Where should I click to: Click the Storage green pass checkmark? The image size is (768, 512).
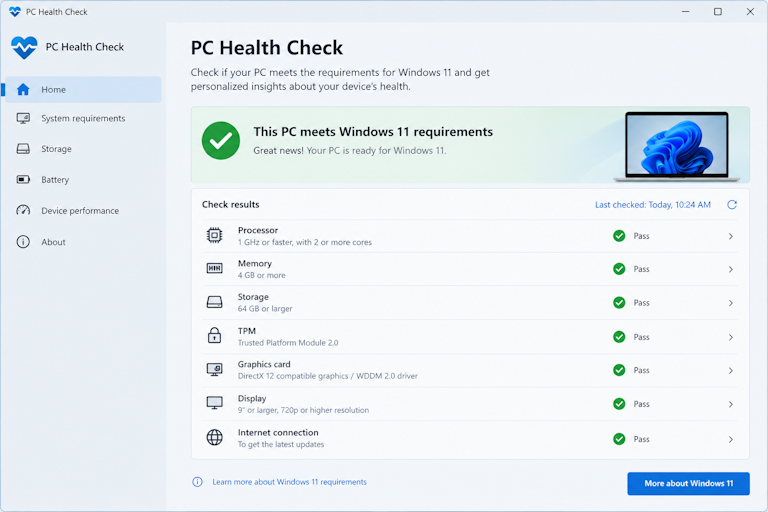(619, 303)
